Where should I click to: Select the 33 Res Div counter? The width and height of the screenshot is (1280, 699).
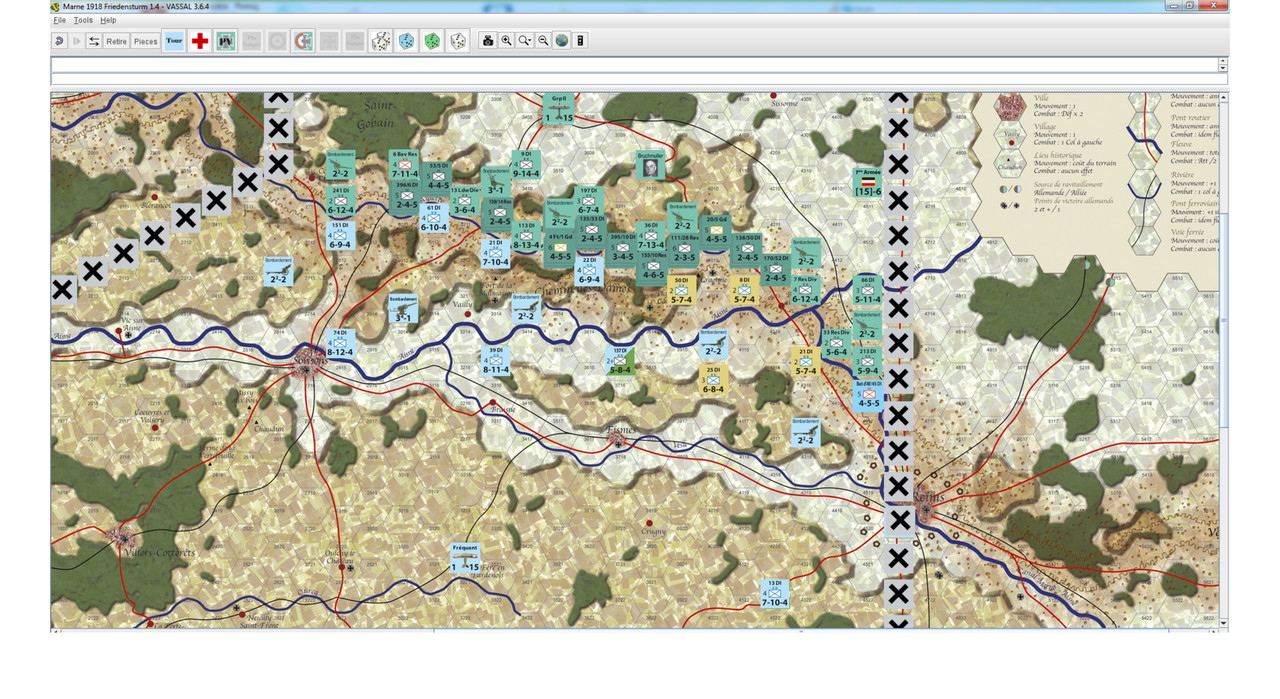[835, 344]
